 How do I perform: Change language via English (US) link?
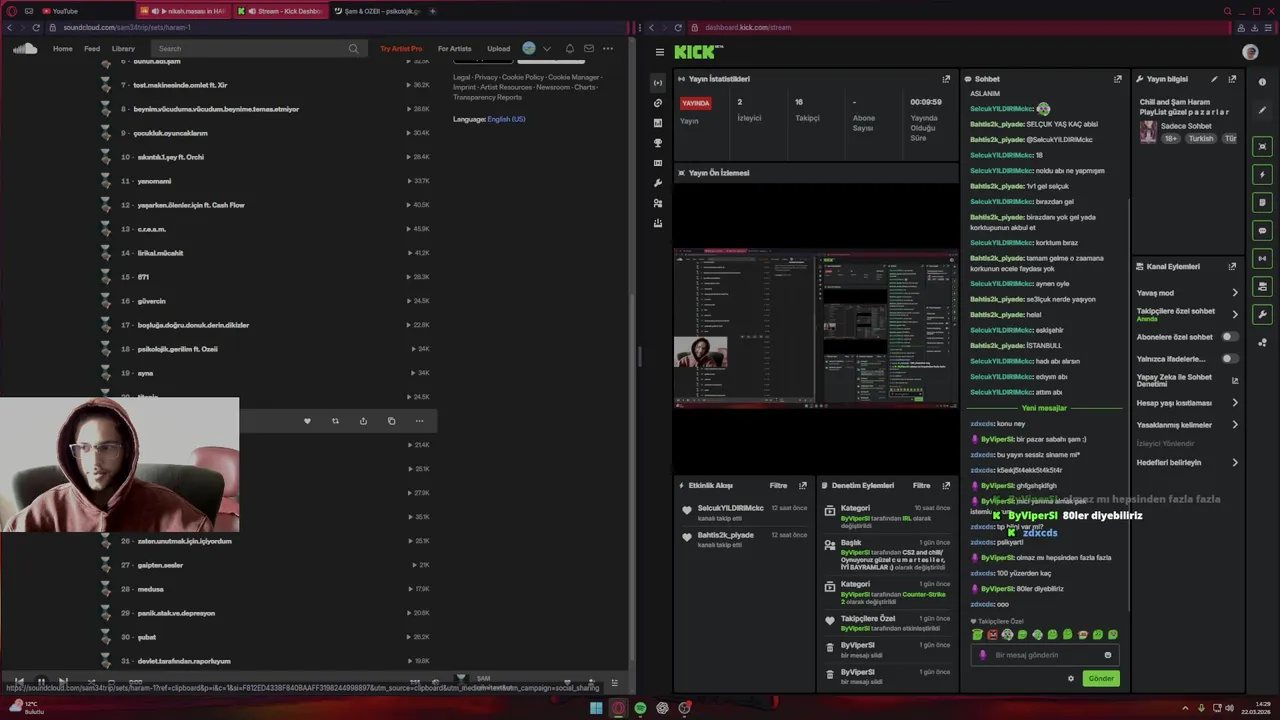[x=506, y=119]
